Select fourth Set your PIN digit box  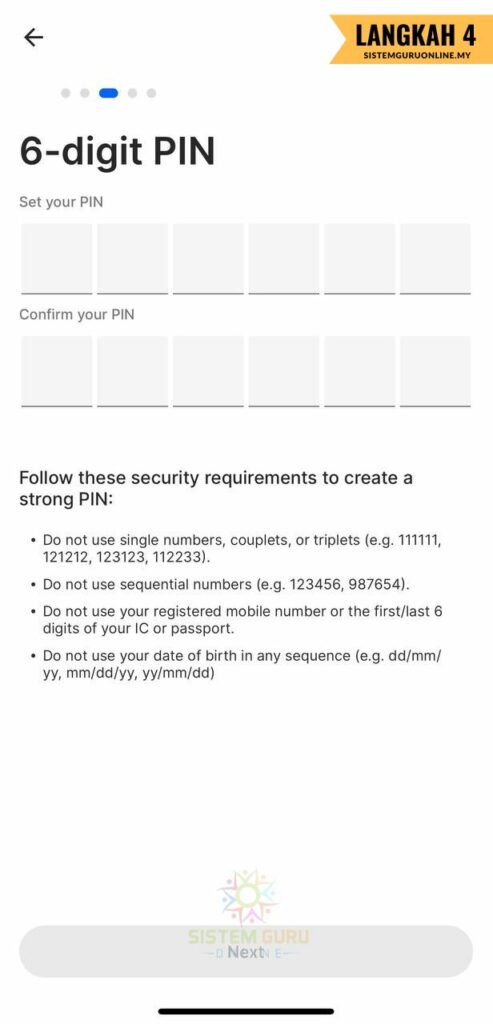tap(284, 259)
